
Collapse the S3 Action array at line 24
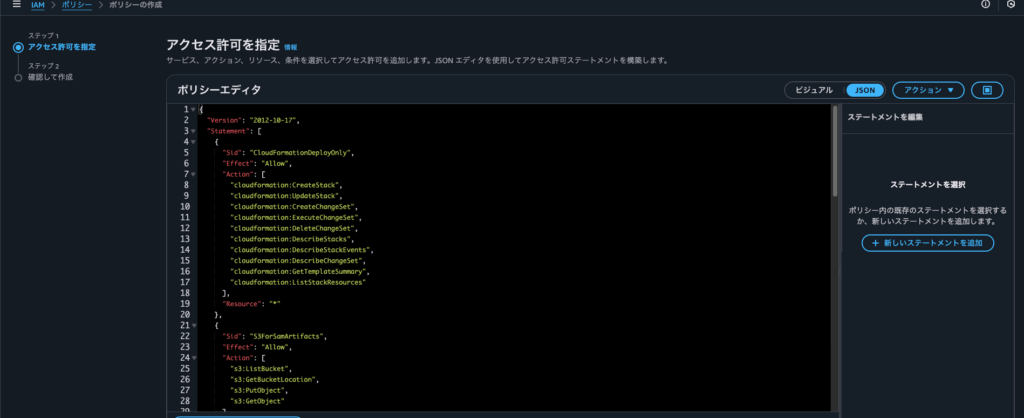tap(192, 358)
